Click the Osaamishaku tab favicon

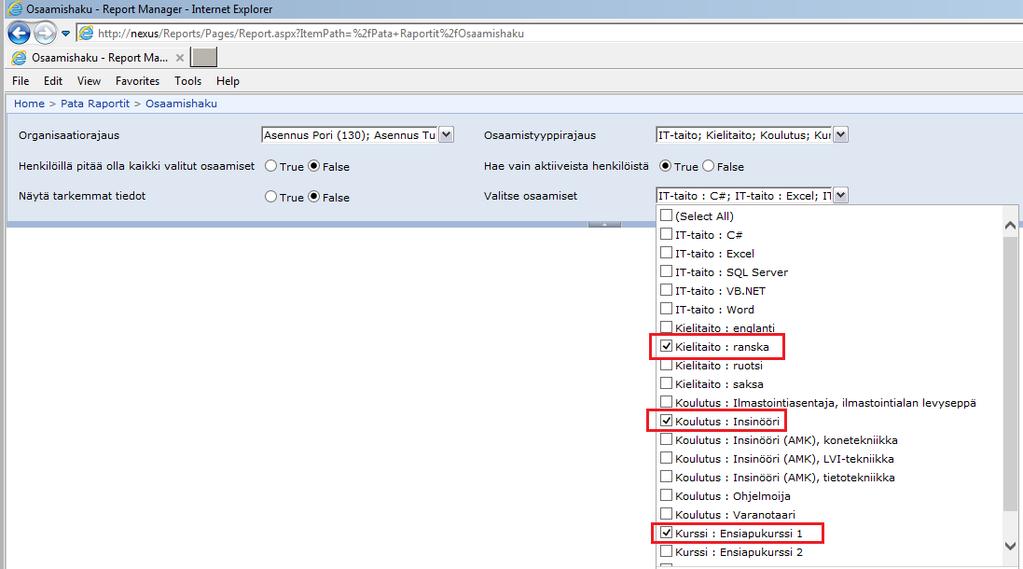[x=20, y=58]
